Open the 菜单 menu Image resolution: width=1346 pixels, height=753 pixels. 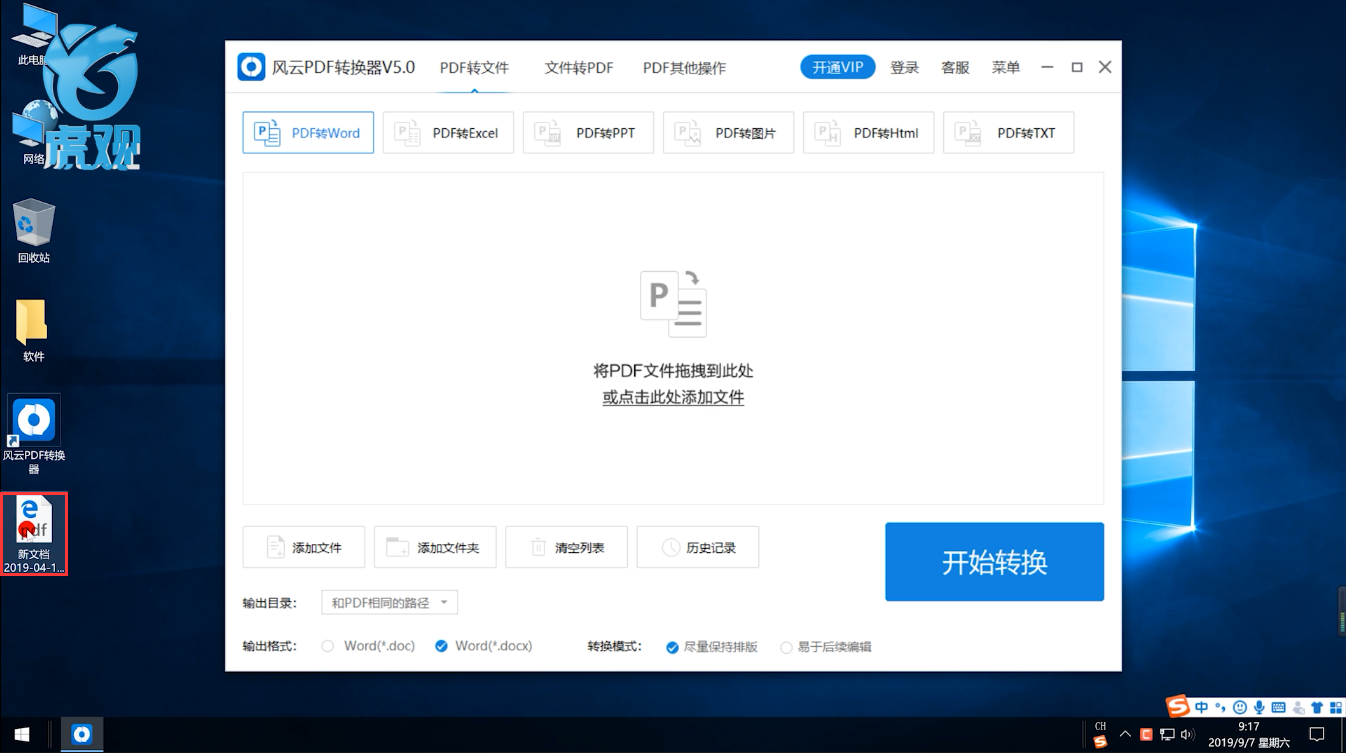(x=1006, y=67)
